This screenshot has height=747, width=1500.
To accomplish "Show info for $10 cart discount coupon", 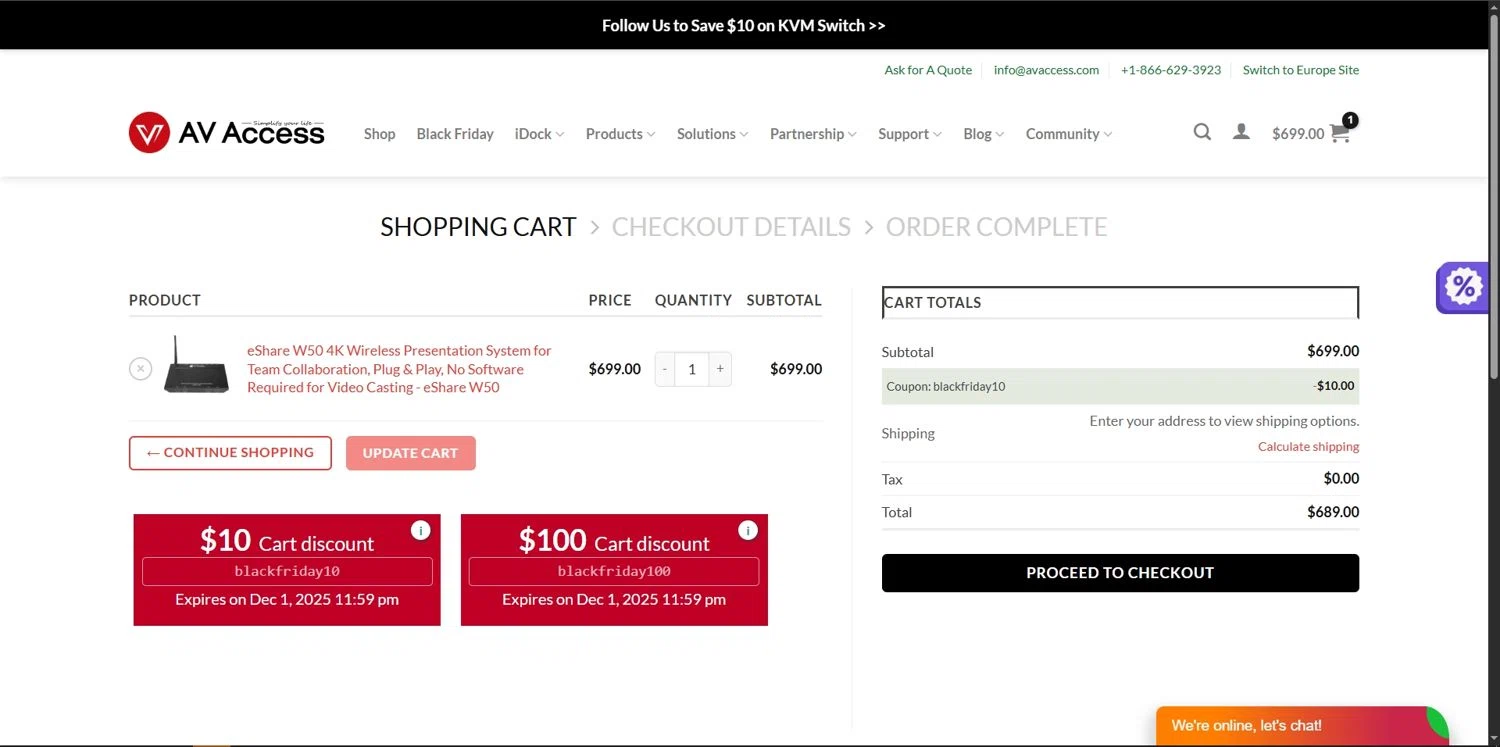I will coord(420,530).
